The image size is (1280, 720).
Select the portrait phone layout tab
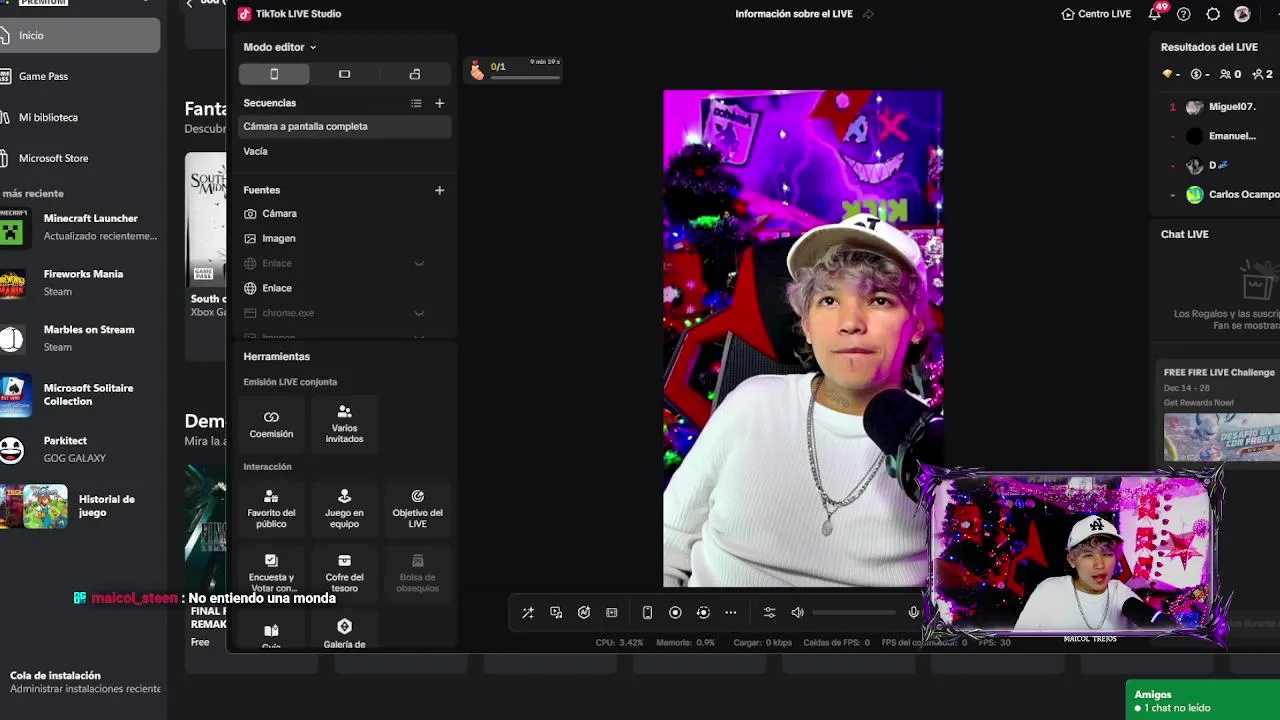pyautogui.click(x=274, y=74)
